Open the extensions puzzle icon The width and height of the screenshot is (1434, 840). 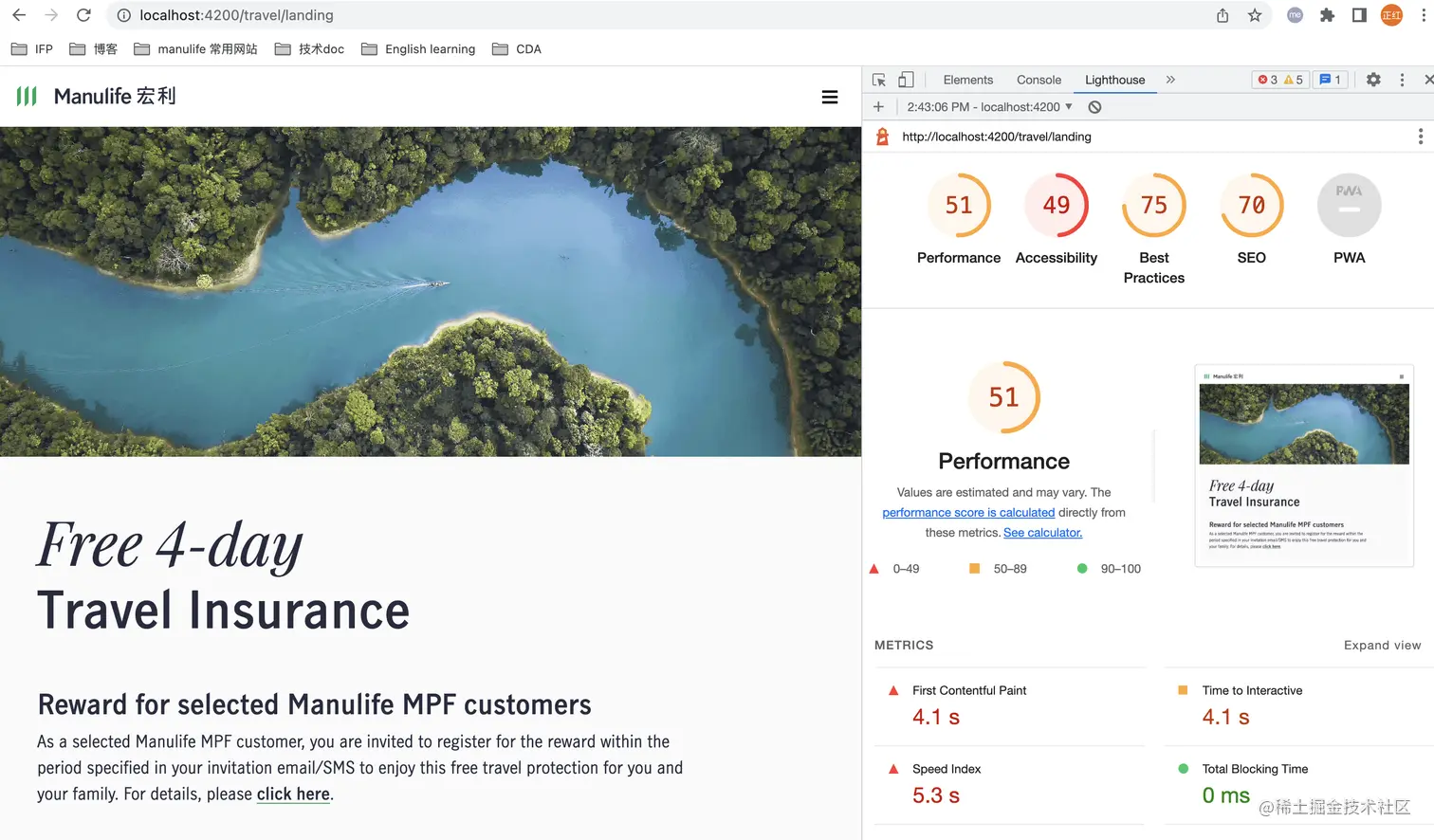coord(1327,15)
